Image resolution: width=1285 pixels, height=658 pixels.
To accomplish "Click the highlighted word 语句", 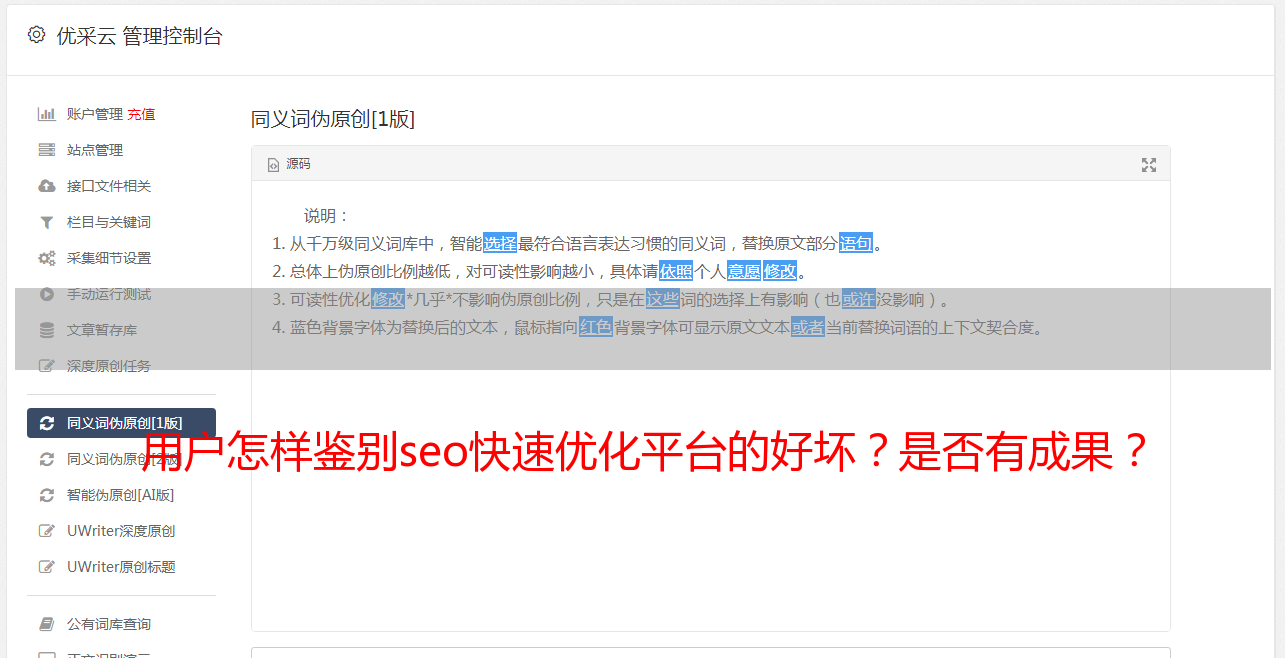I will pyautogui.click(x=856, y=243).
